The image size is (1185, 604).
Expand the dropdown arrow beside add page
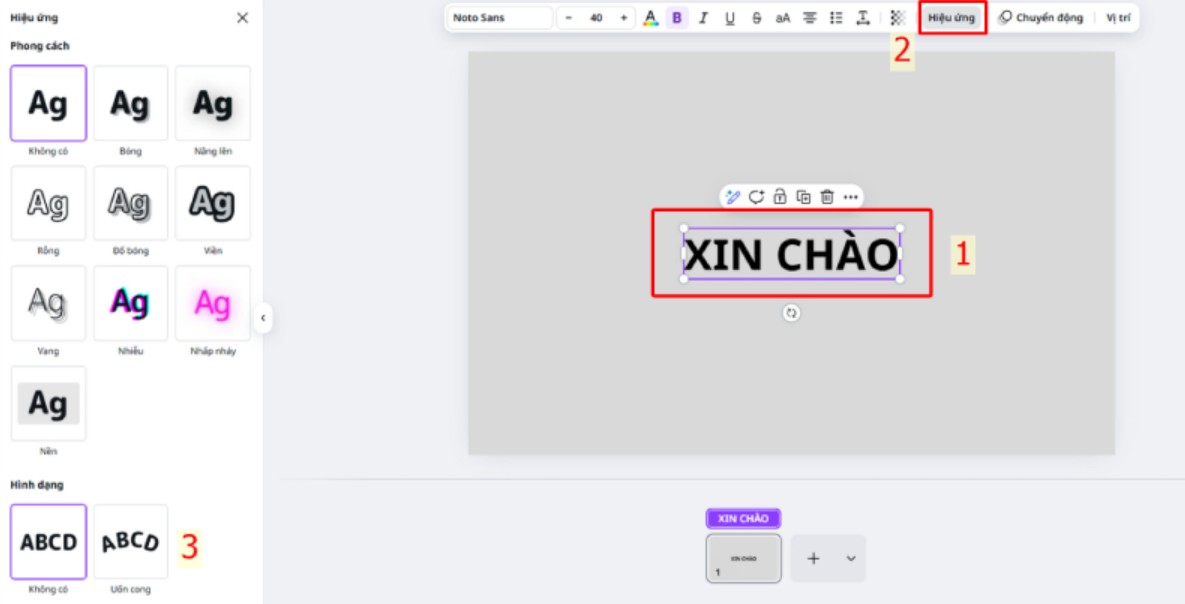[851, 559]
